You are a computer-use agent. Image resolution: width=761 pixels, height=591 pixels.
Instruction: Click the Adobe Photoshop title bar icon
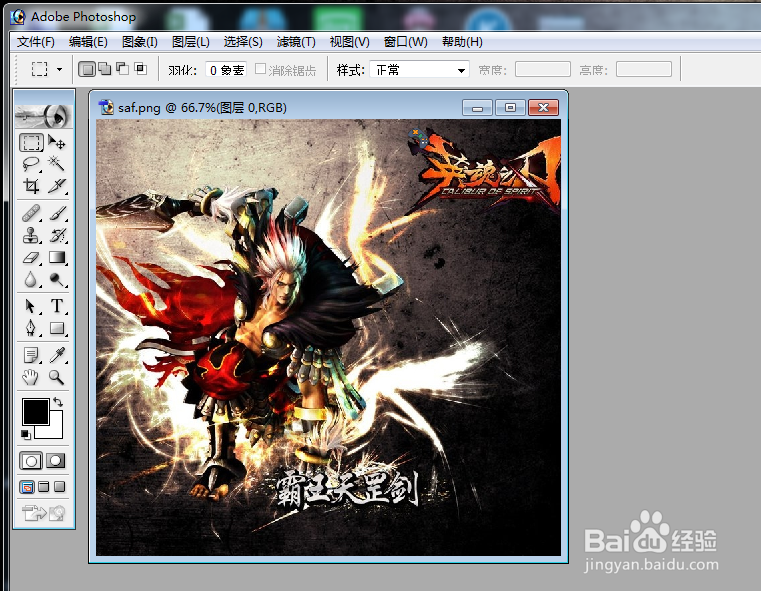point(18,17)
